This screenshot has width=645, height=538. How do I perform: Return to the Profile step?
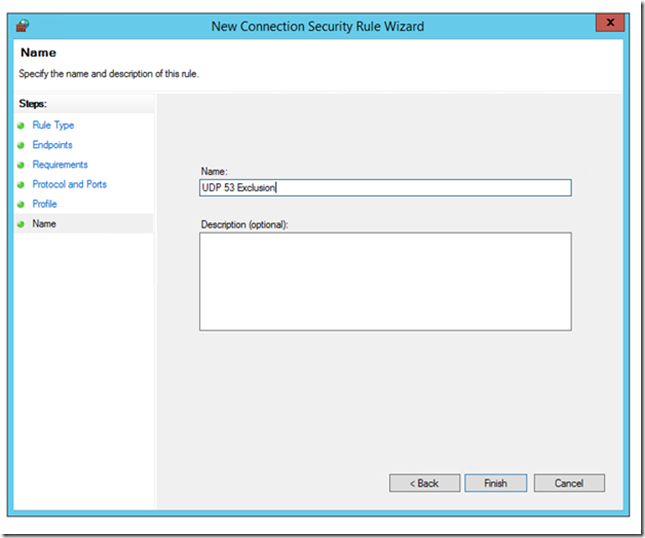click(44, 204)
